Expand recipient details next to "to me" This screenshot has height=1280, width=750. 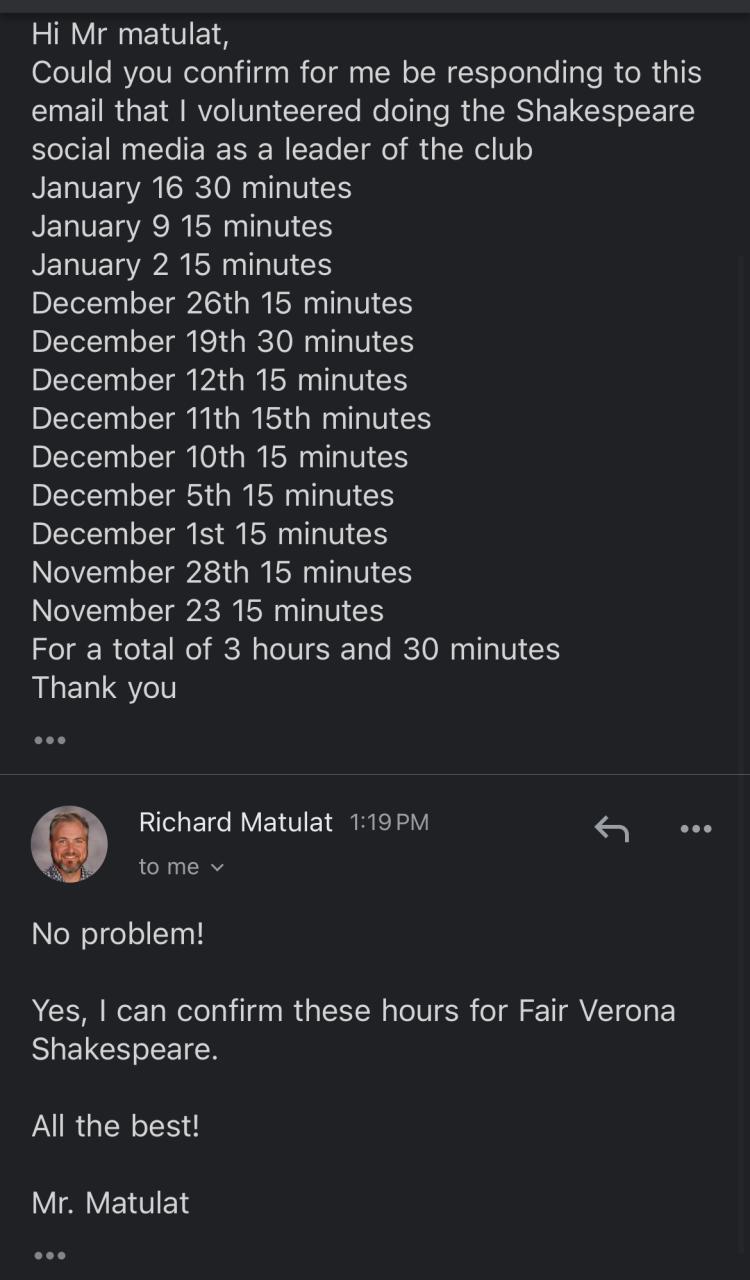[x=218, y=867]
